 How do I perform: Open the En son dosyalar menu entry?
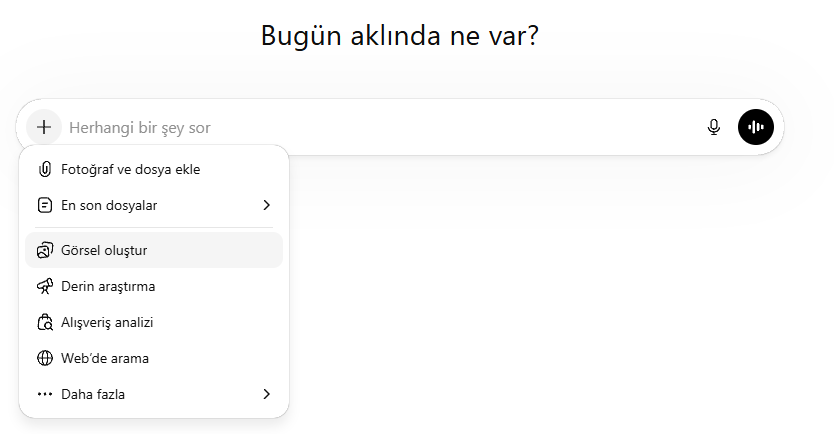point(109,205)
